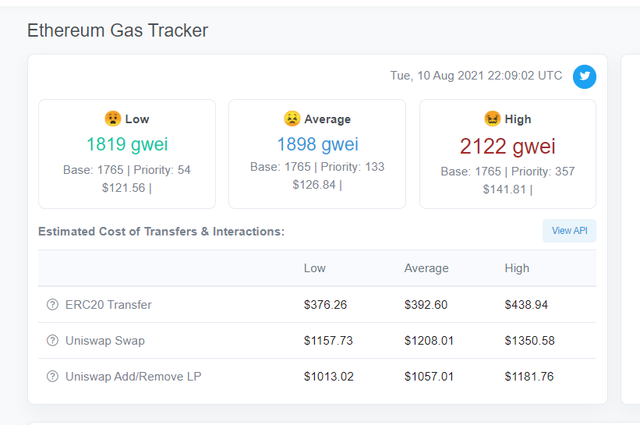Select the 2122 gwei high gas value

tap(507, 146)
